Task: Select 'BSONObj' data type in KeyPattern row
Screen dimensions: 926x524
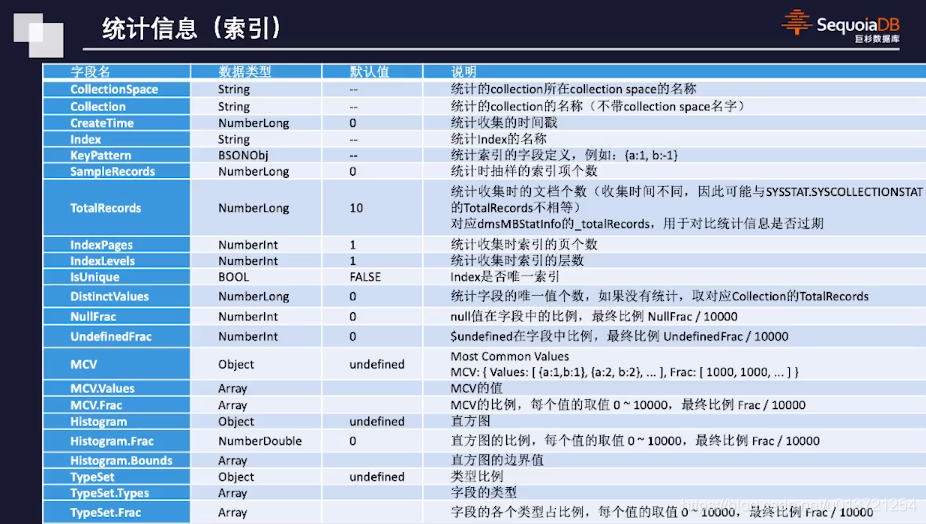Action: [x=243, y=155]
